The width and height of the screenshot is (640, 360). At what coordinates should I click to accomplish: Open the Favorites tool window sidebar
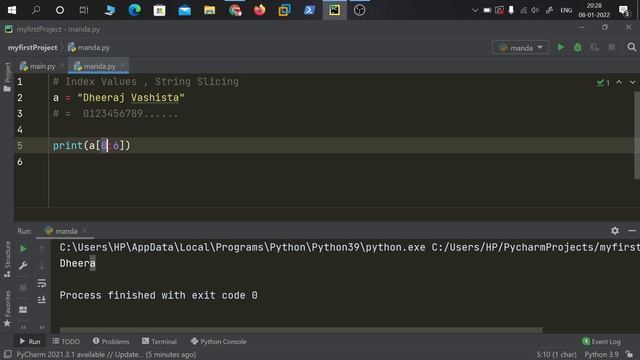(7, 308)
